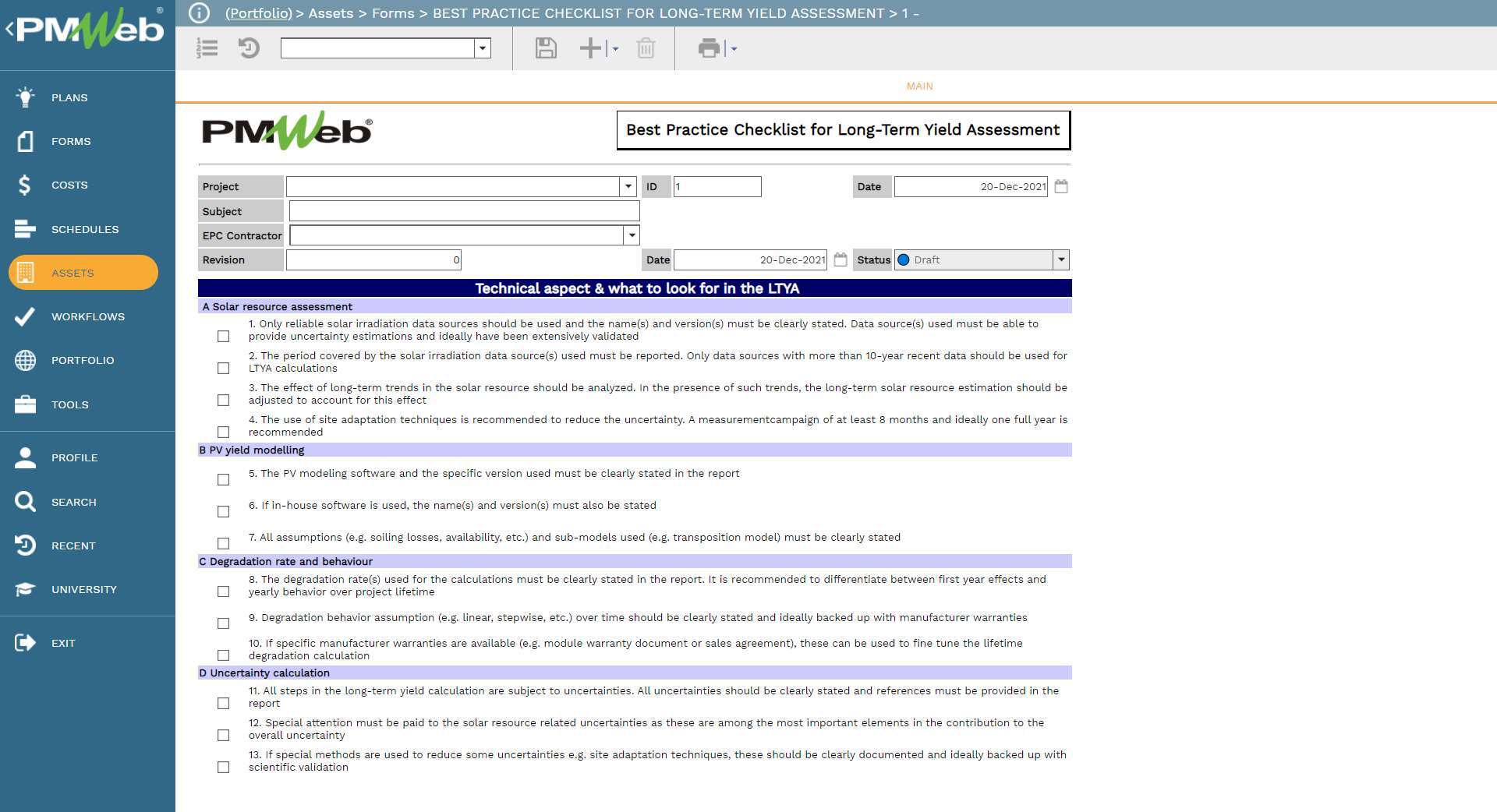Click the Print icon in toolbar
The image size is (1497, 812).
click(709, 48)
